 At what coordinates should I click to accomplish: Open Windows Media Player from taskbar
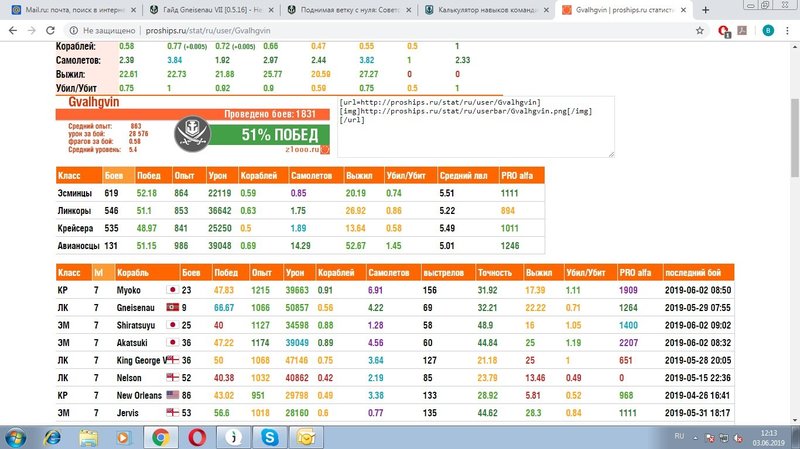point(124,437)
